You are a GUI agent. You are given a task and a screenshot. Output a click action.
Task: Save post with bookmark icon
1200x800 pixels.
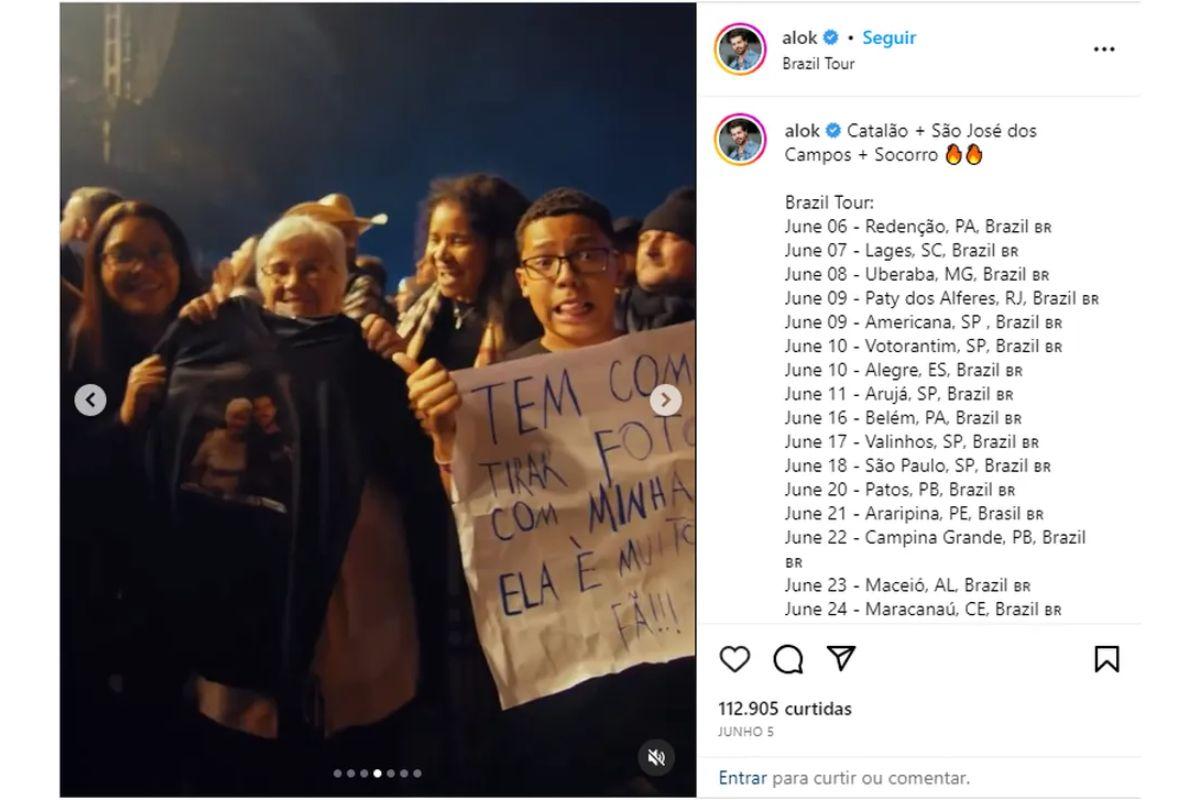pyautogui.click(x=1106, y=659)
